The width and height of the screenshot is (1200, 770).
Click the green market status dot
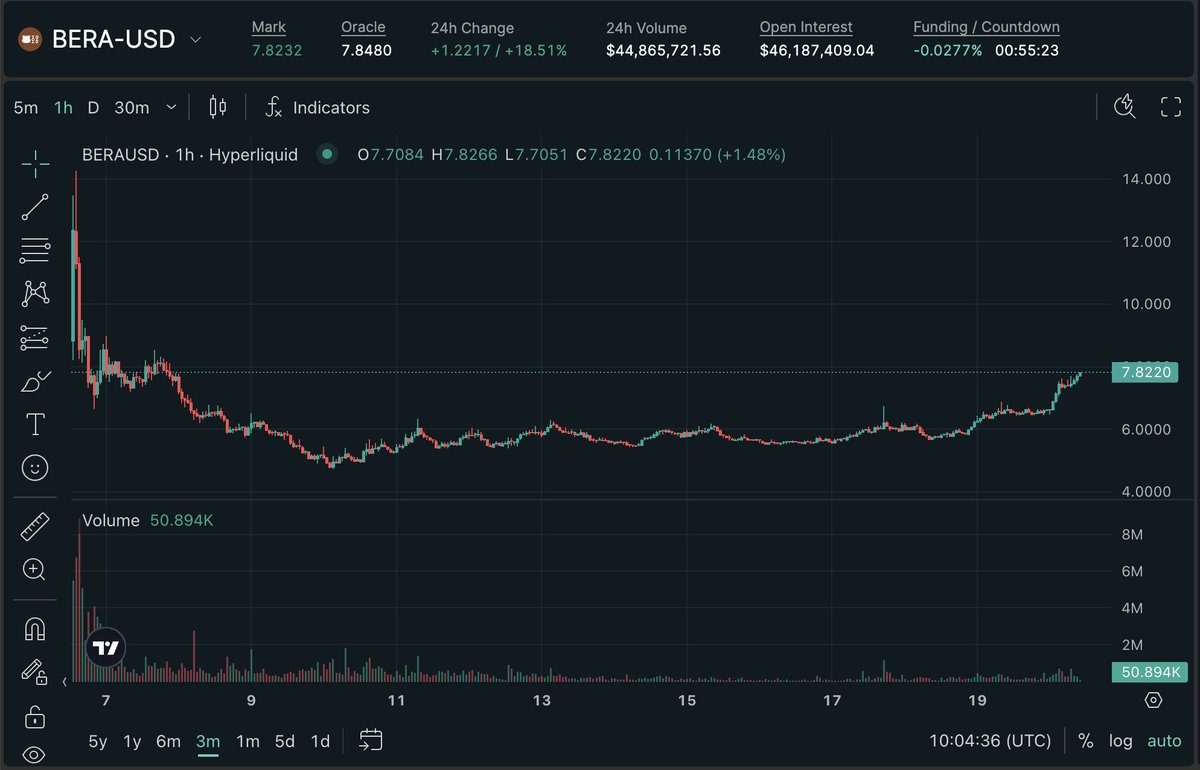click(x=326, y=154)
